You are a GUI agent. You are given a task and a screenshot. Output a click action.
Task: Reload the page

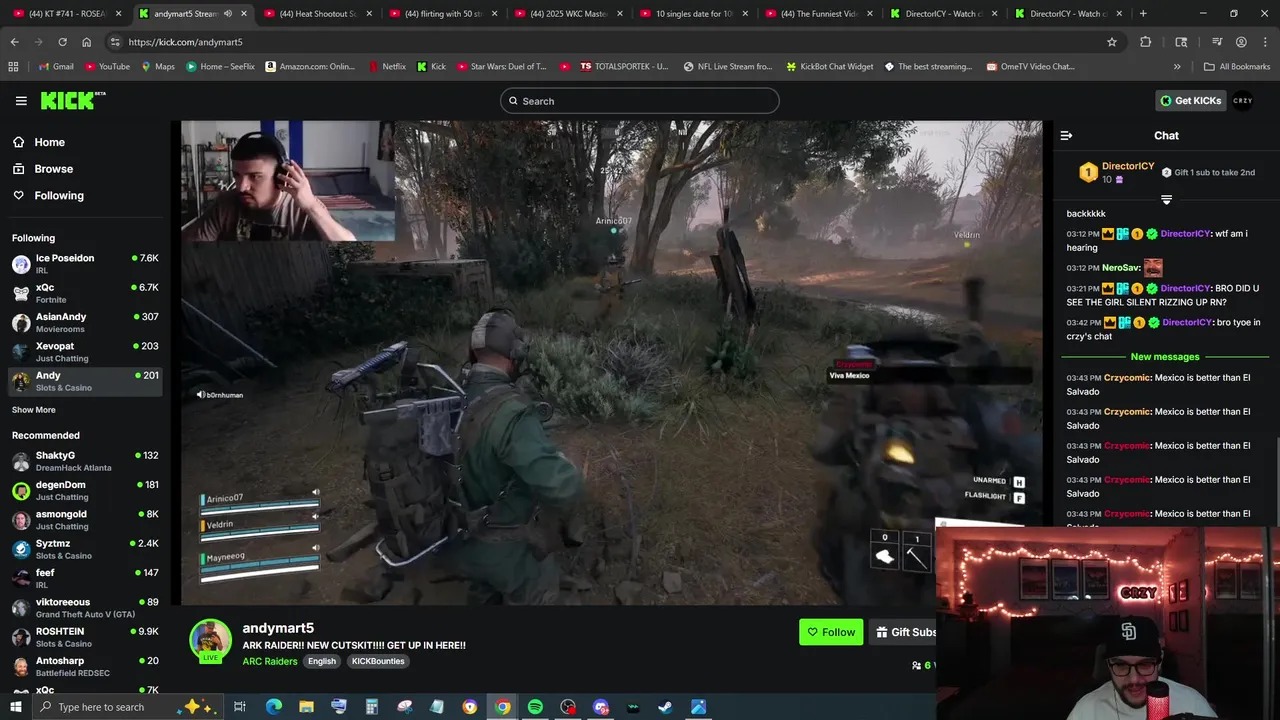coord(62,42)
